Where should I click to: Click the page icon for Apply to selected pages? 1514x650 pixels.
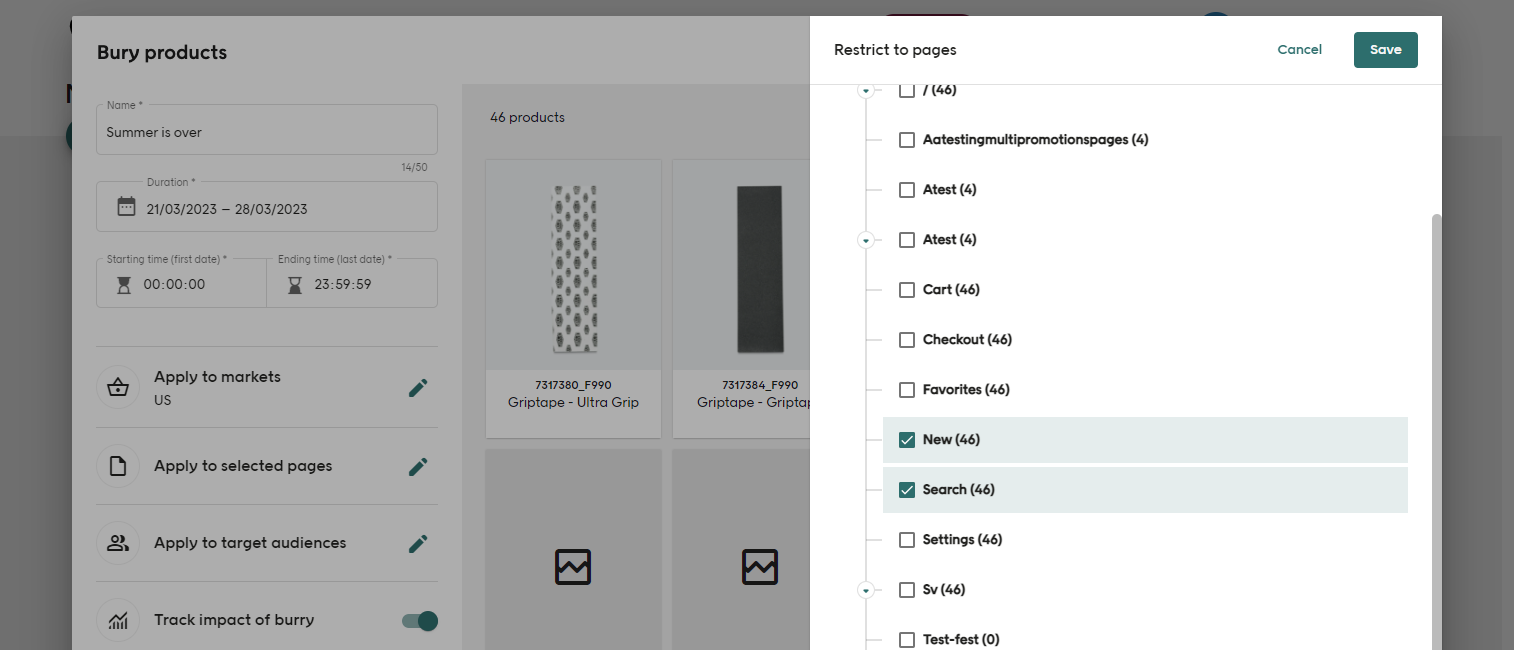[118, 466]
